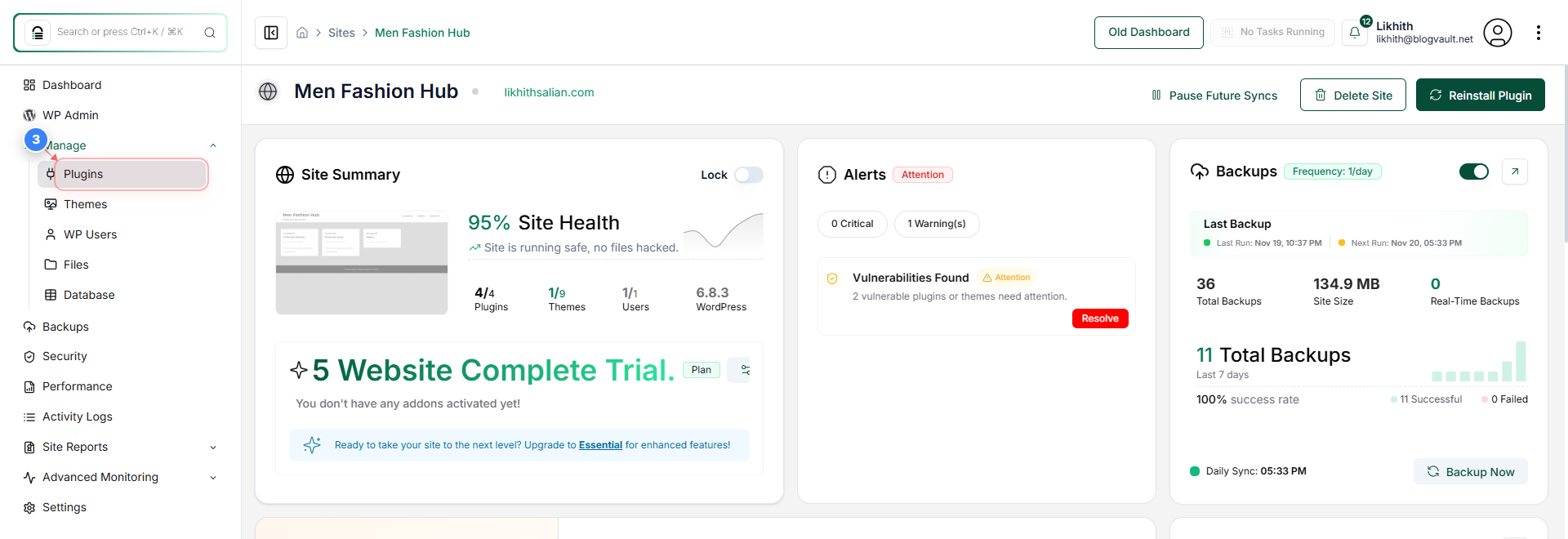Open the notifications bell icon
Viewport: 1568px width, 539px height.
(x=1355, y=33)
